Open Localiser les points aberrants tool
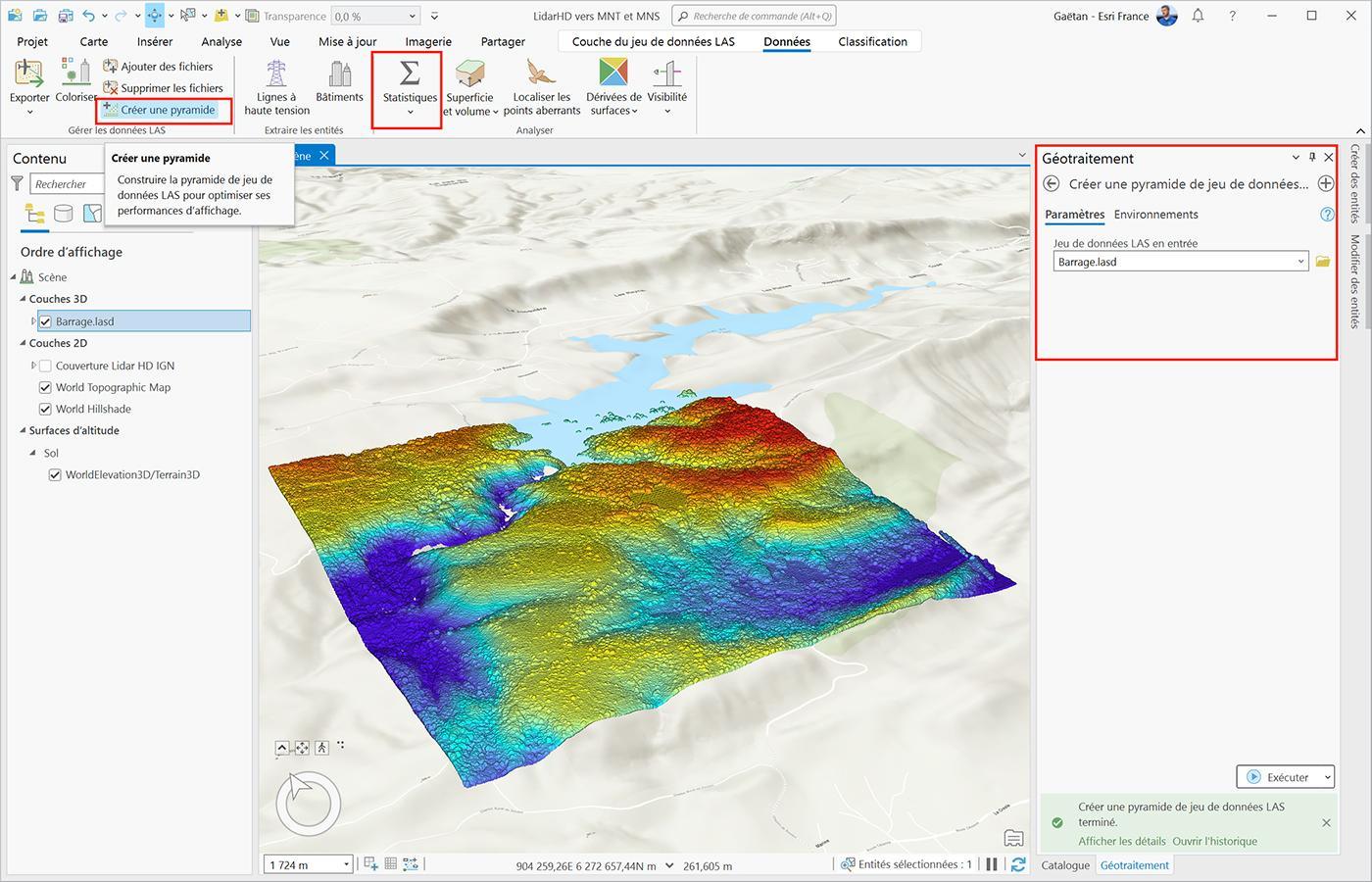The width and height of the screenshot is (1372, 882). point(541,86)
